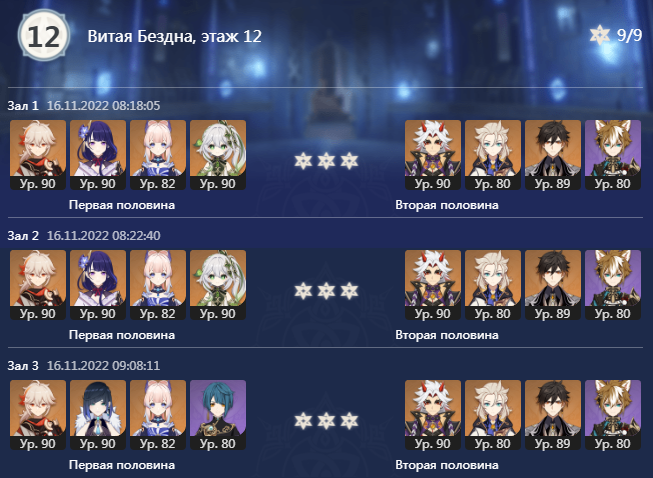
Task: Click Itto portrait in Hall 1 second half
Action: pyautogui.click(x=433, y=155)
